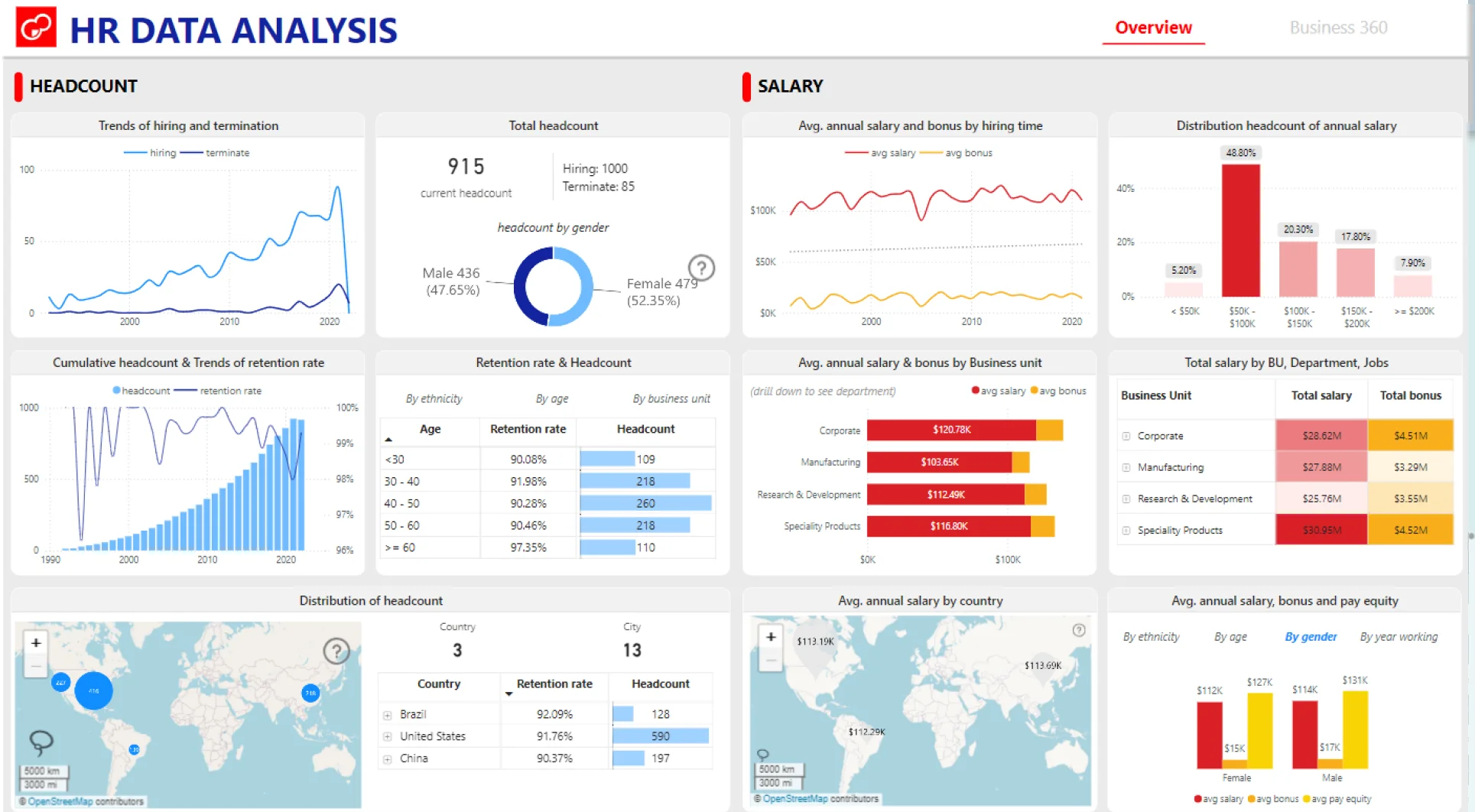The image size is (1475, 812).
Task: Zoom out on Distribution of headcount map
Action: pyautogui.click(x=36, y=667)
